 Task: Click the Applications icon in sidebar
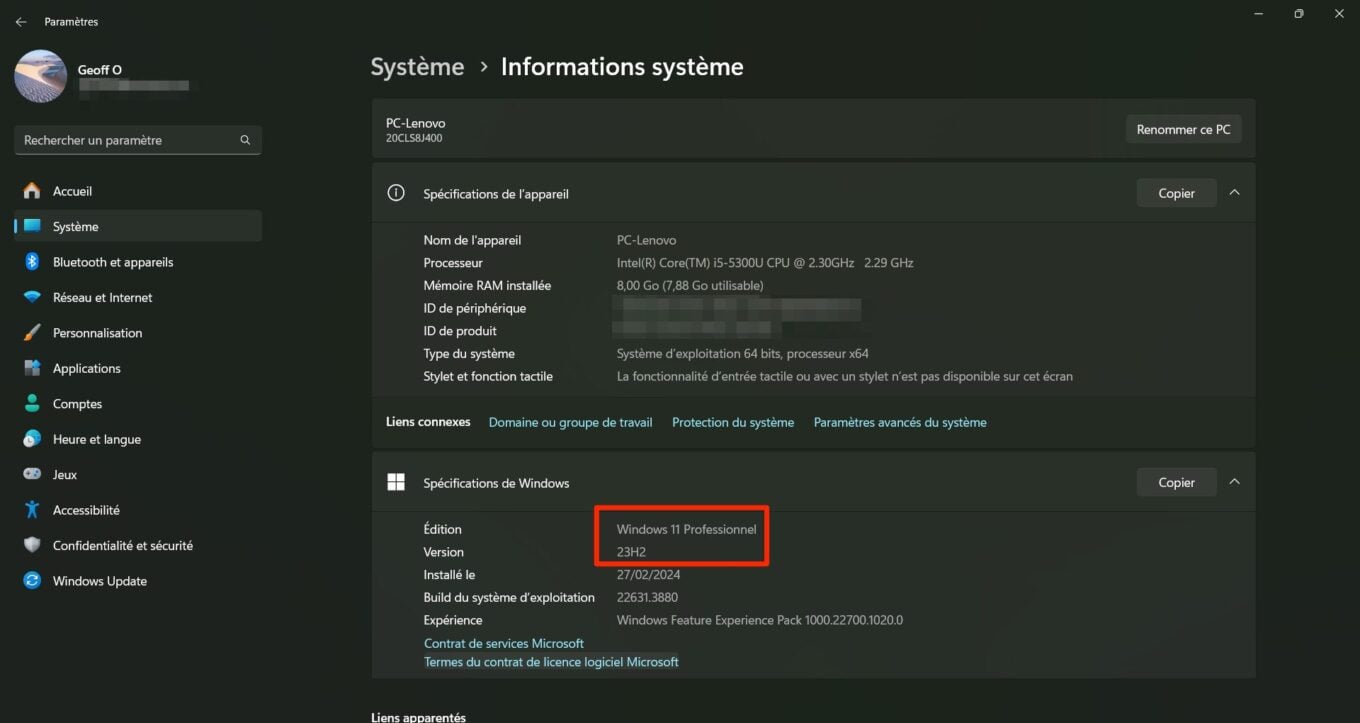click(32, 368)
